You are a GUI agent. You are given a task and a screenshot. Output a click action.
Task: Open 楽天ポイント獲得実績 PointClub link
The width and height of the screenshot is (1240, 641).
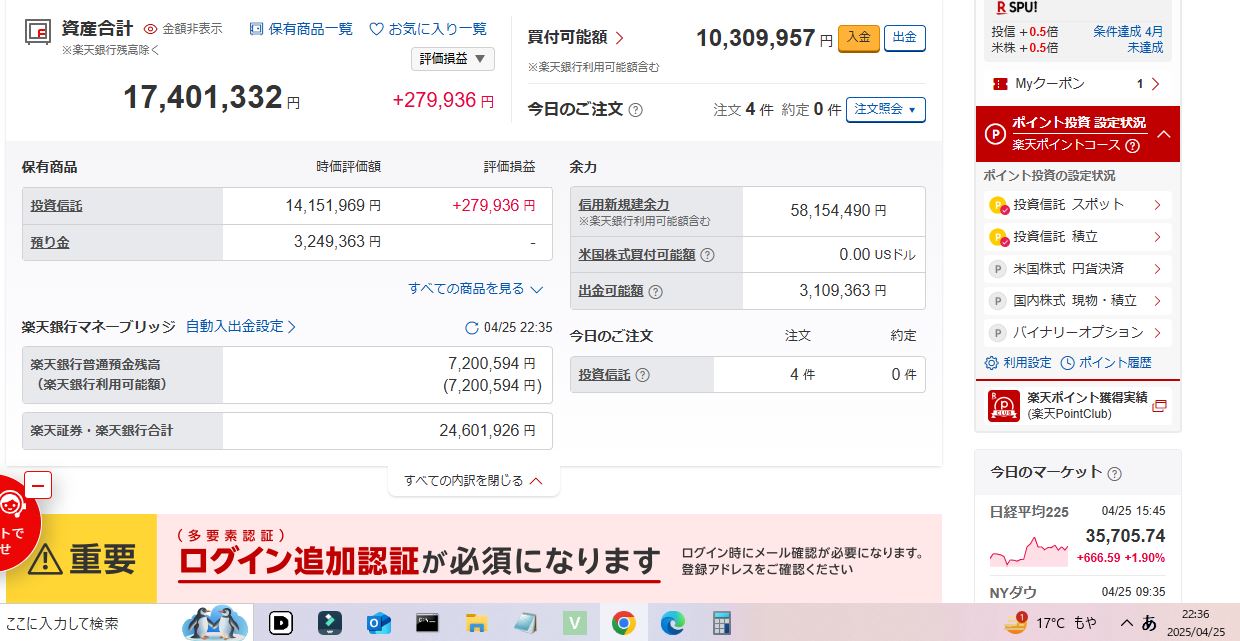point(1077,405)
